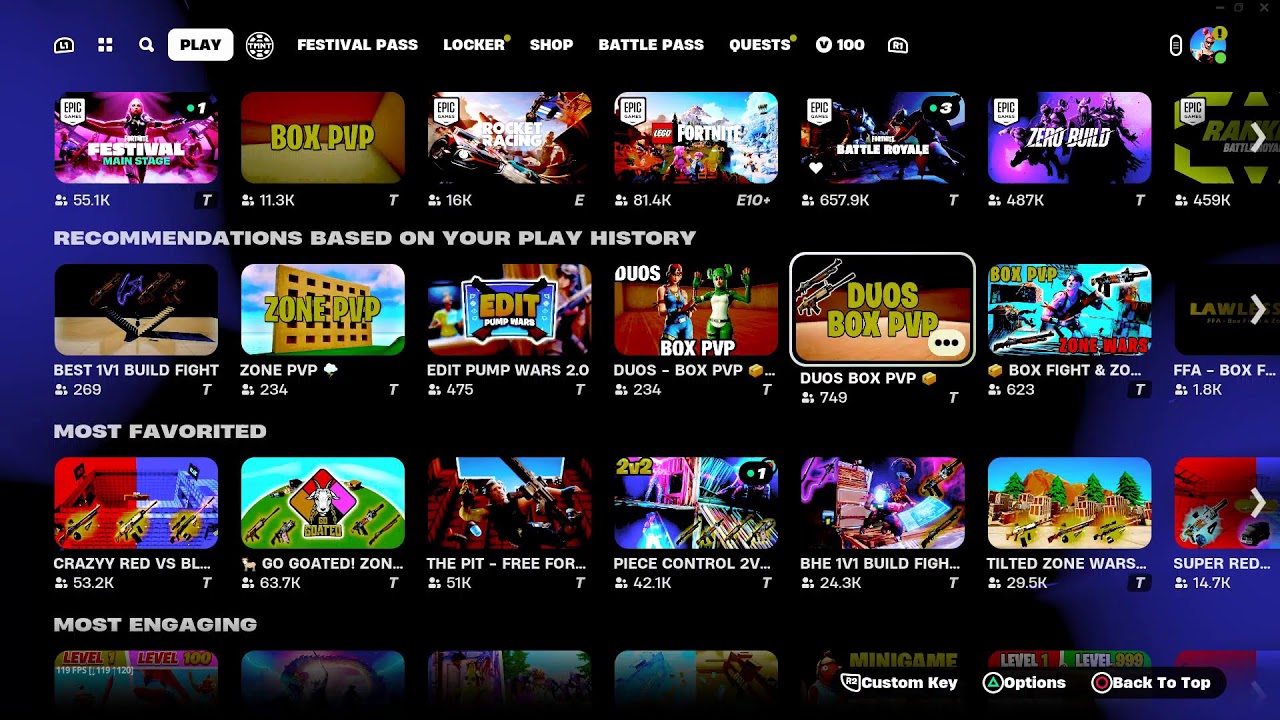This screenshot has width=1280, height=720.
Task: Expand top row with right chevron arrow
Action: click(x=1258, y=137)
